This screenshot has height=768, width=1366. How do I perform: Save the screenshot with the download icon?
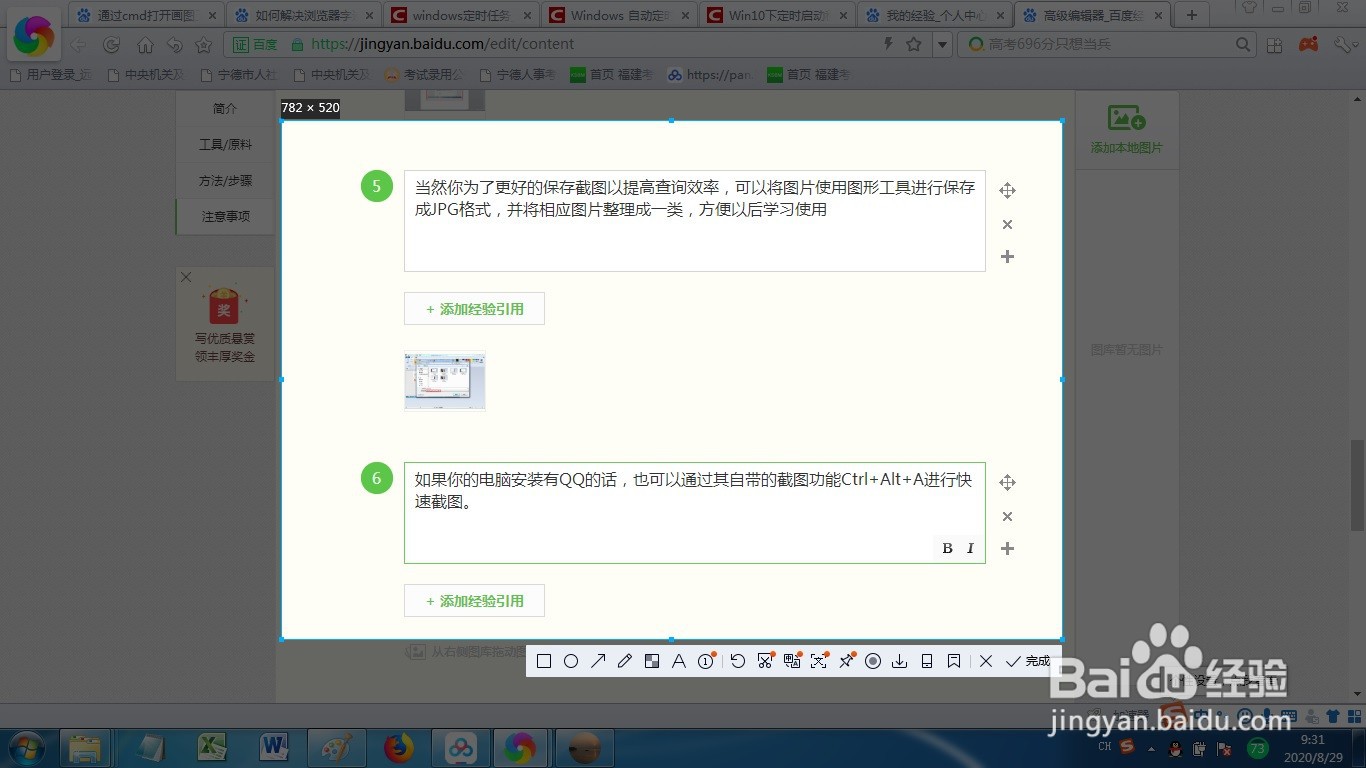(x=899, y=661)
